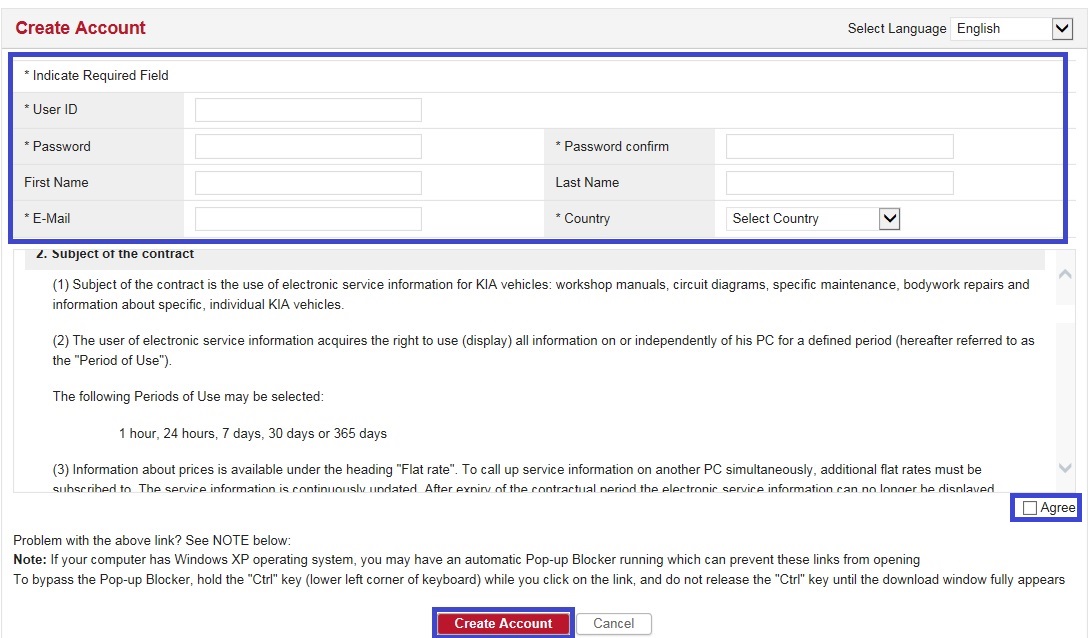Click the '2. Subject of the contract' heading
Screen dimensions: 1090x638
[115, 254]
